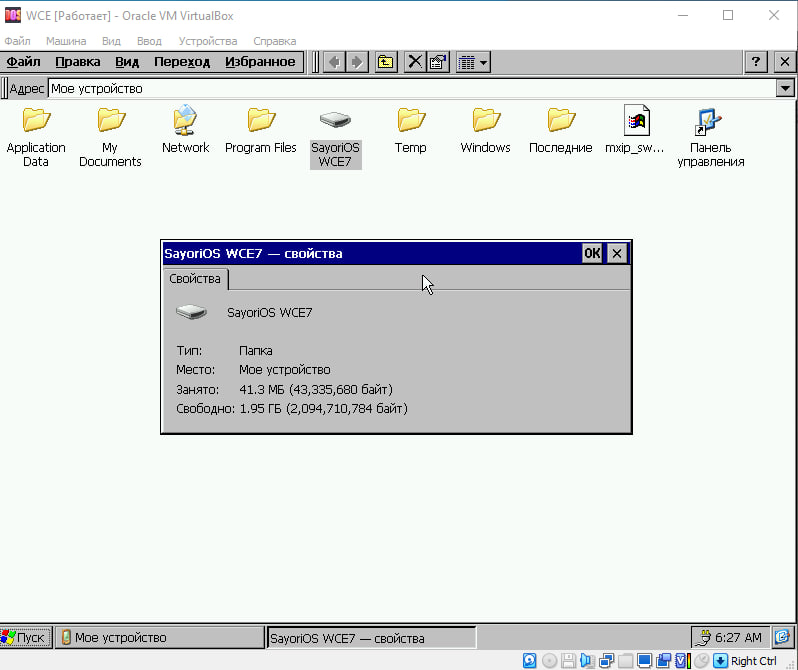The height and width of the screenshot is (670, 798).
Task: Click the Forward navigation arrow
Action: click(x=357, y=62)
